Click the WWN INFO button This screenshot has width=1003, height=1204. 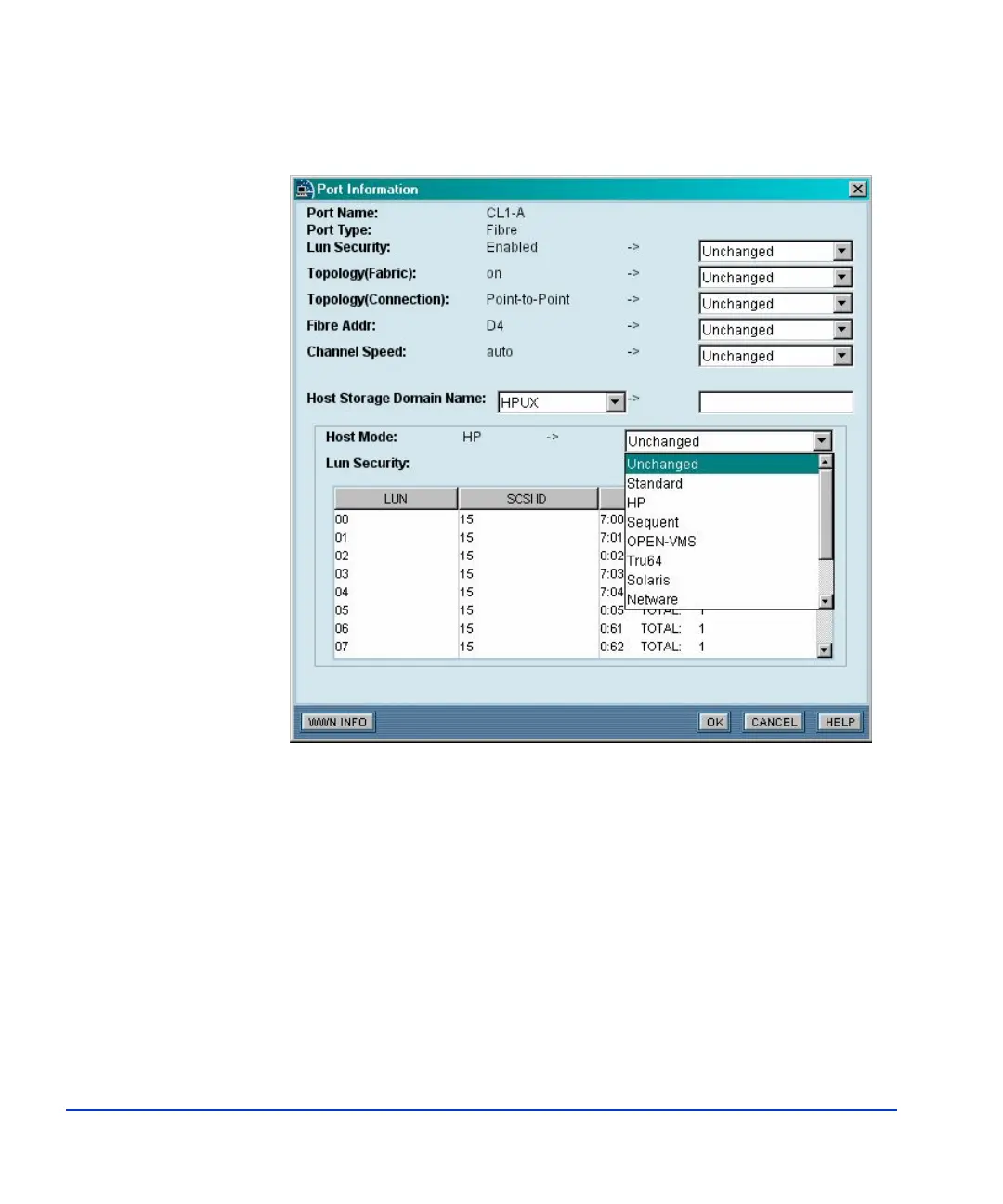(338, 722)
